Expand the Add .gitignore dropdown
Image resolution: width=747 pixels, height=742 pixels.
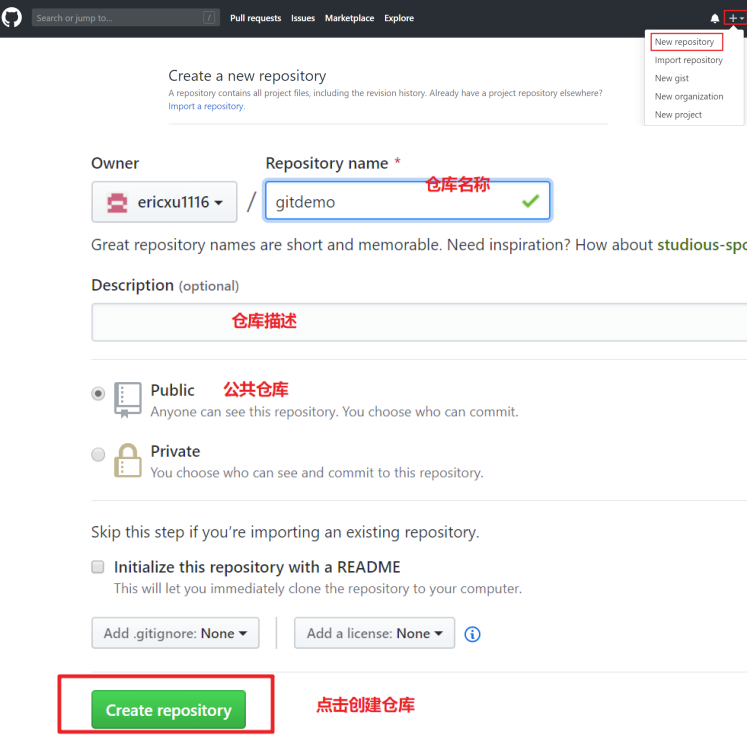click(175, 633)
